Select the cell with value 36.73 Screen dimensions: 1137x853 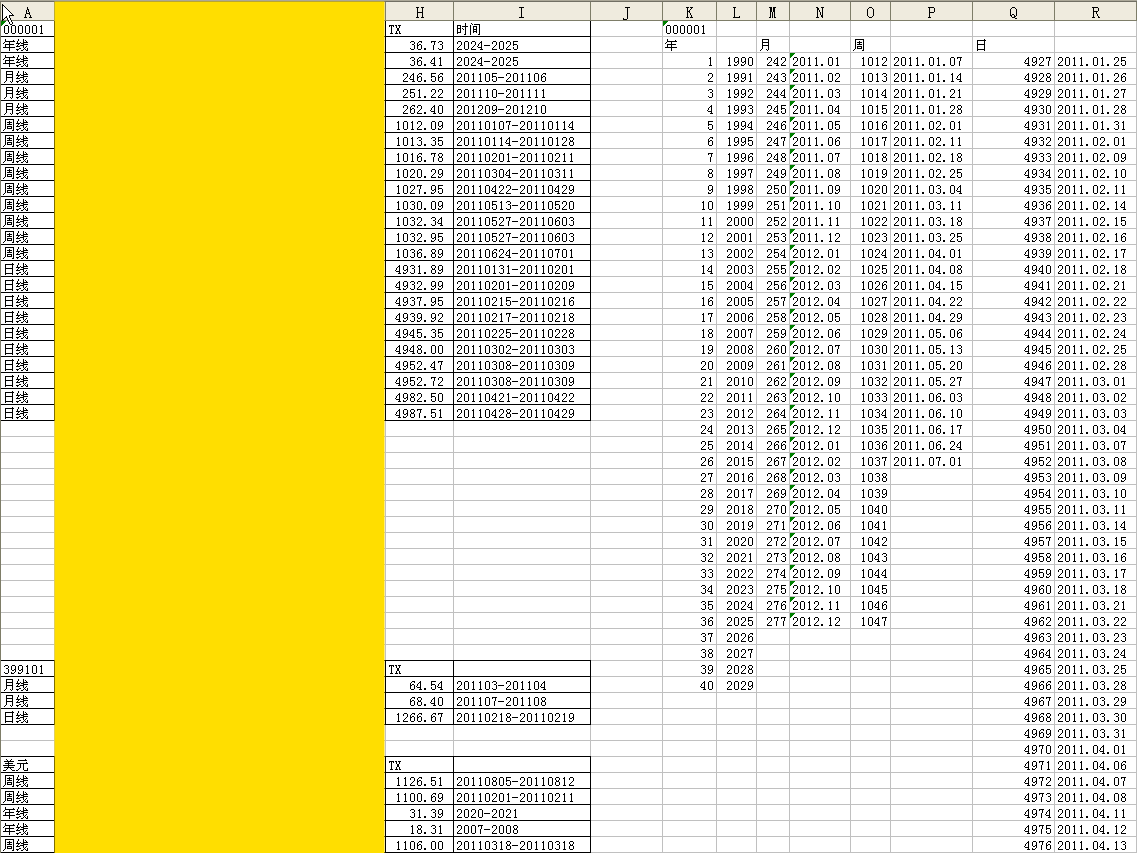419,46
